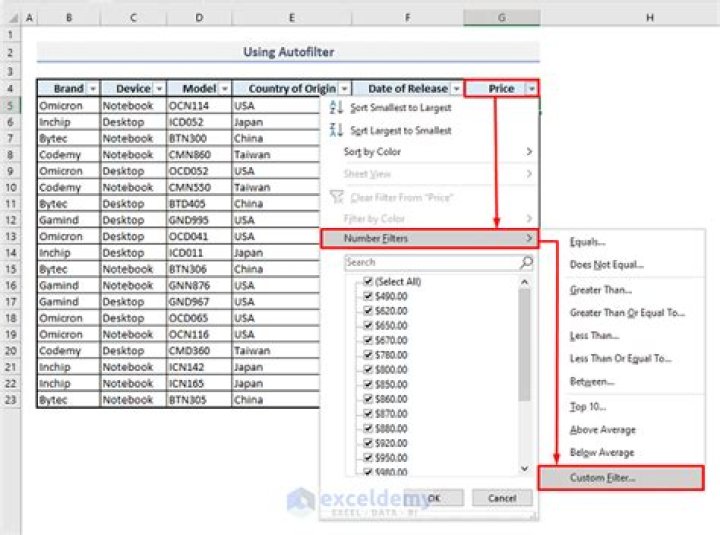
Task: Open the Date of Release filter dropdown
Action: click(x=456, y=89)
